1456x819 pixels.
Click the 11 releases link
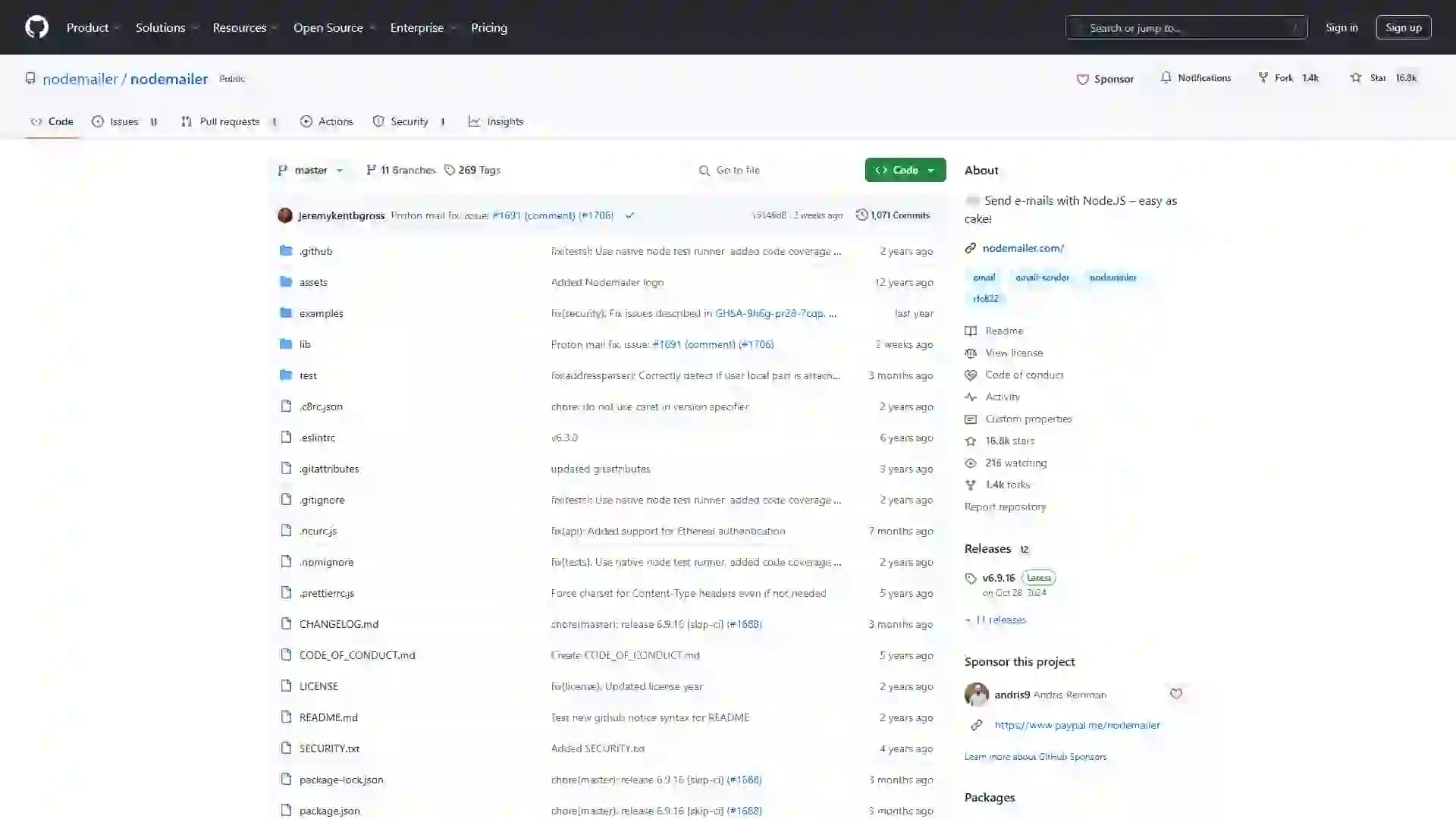point(1000,619)
